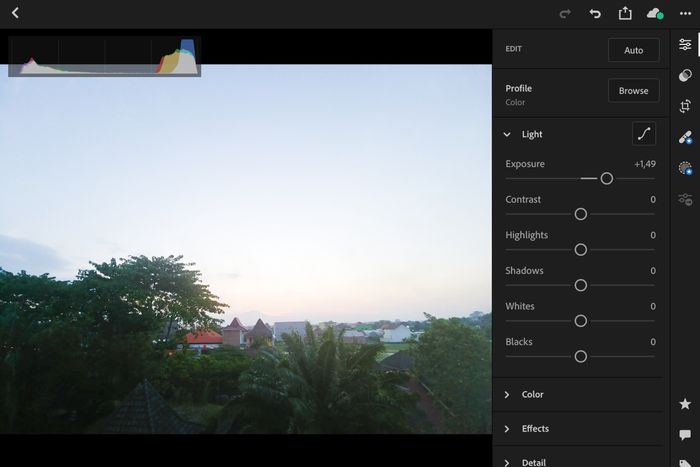The image size is (700, 467).
Task: Click the redo arrow icon
Action: 565,14
